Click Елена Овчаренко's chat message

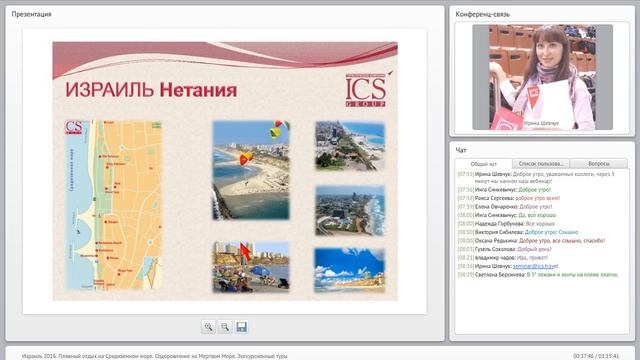pyautogui.click(x=504, y=207)
